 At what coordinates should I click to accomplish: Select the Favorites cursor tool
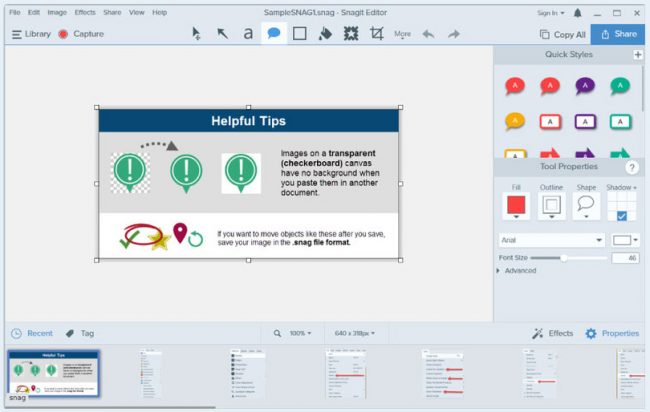196,34
